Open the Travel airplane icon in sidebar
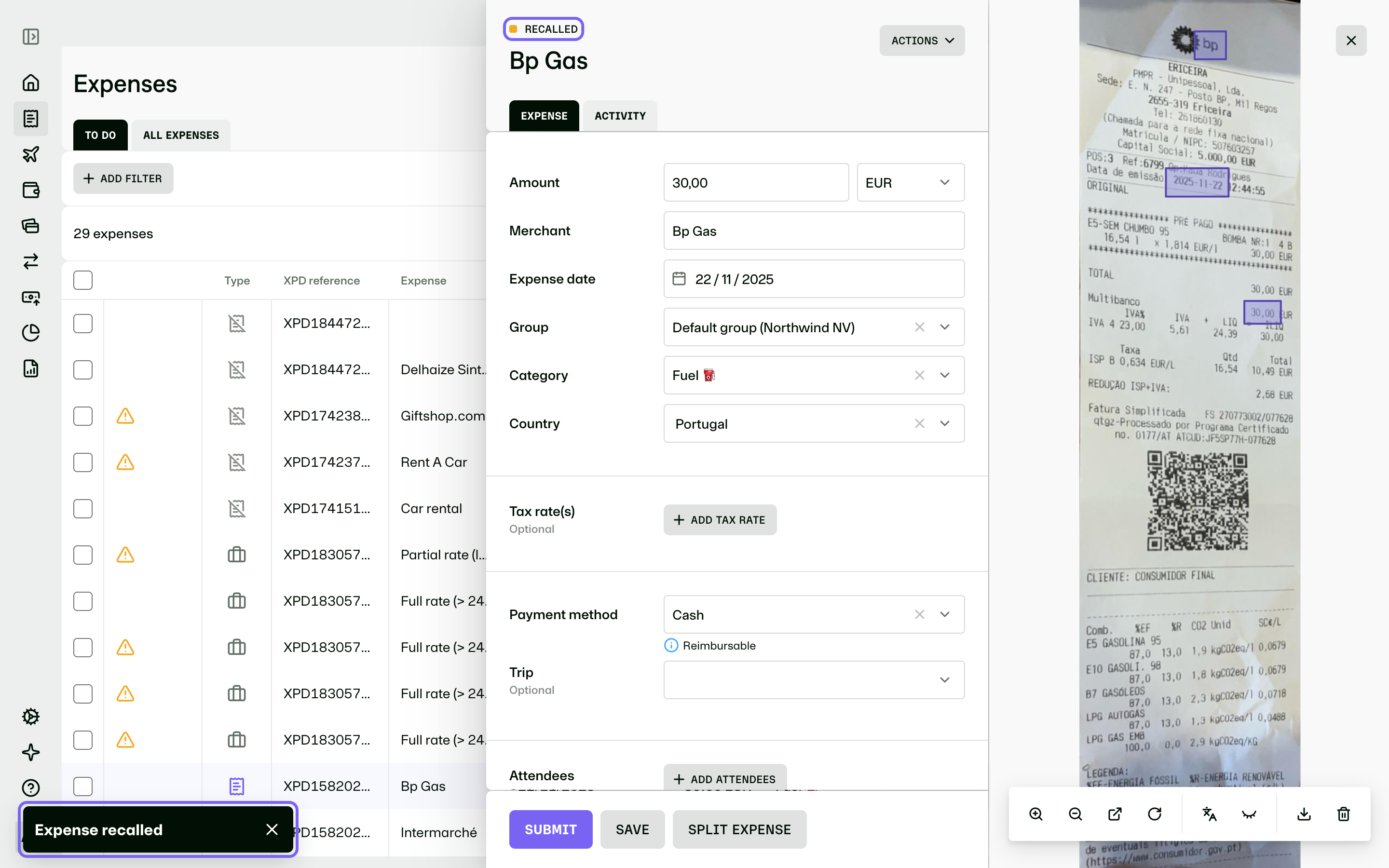This screenshot has height=868, width=1389. (31, 154)
